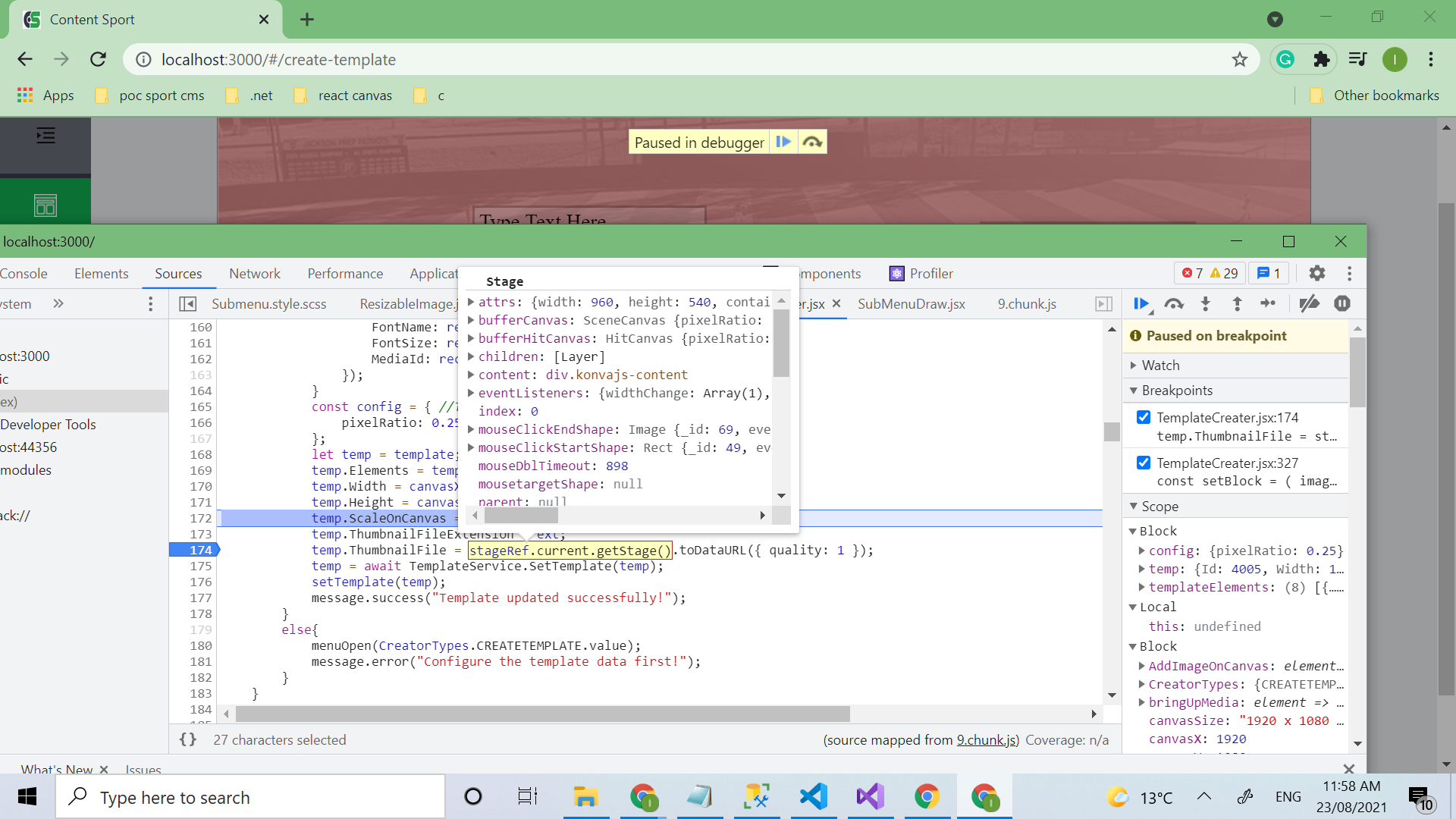Expand the Watch section

(1160, 365)
